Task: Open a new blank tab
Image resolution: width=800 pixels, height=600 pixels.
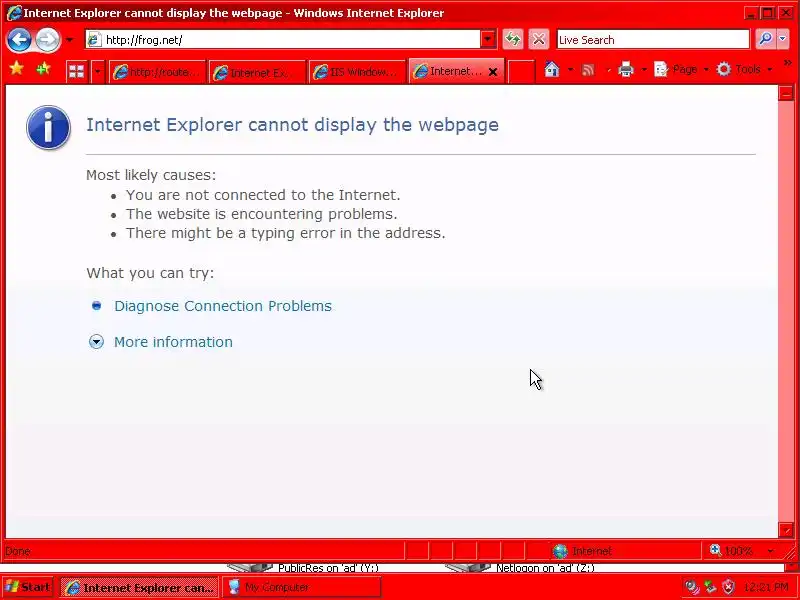Action: tap(521, 71)
